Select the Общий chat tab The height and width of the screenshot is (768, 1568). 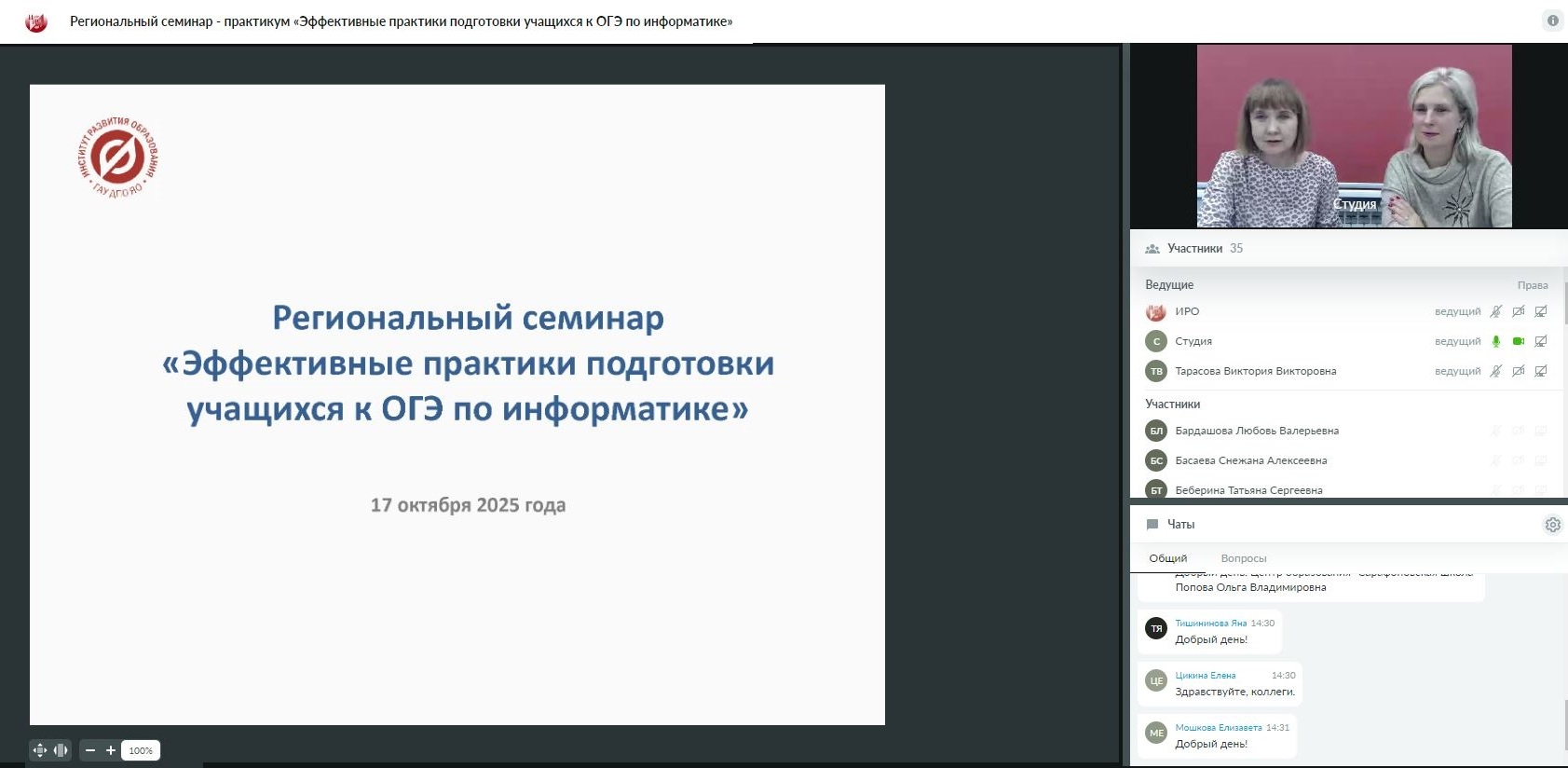pyautogui.click(x=1167, y=558)
